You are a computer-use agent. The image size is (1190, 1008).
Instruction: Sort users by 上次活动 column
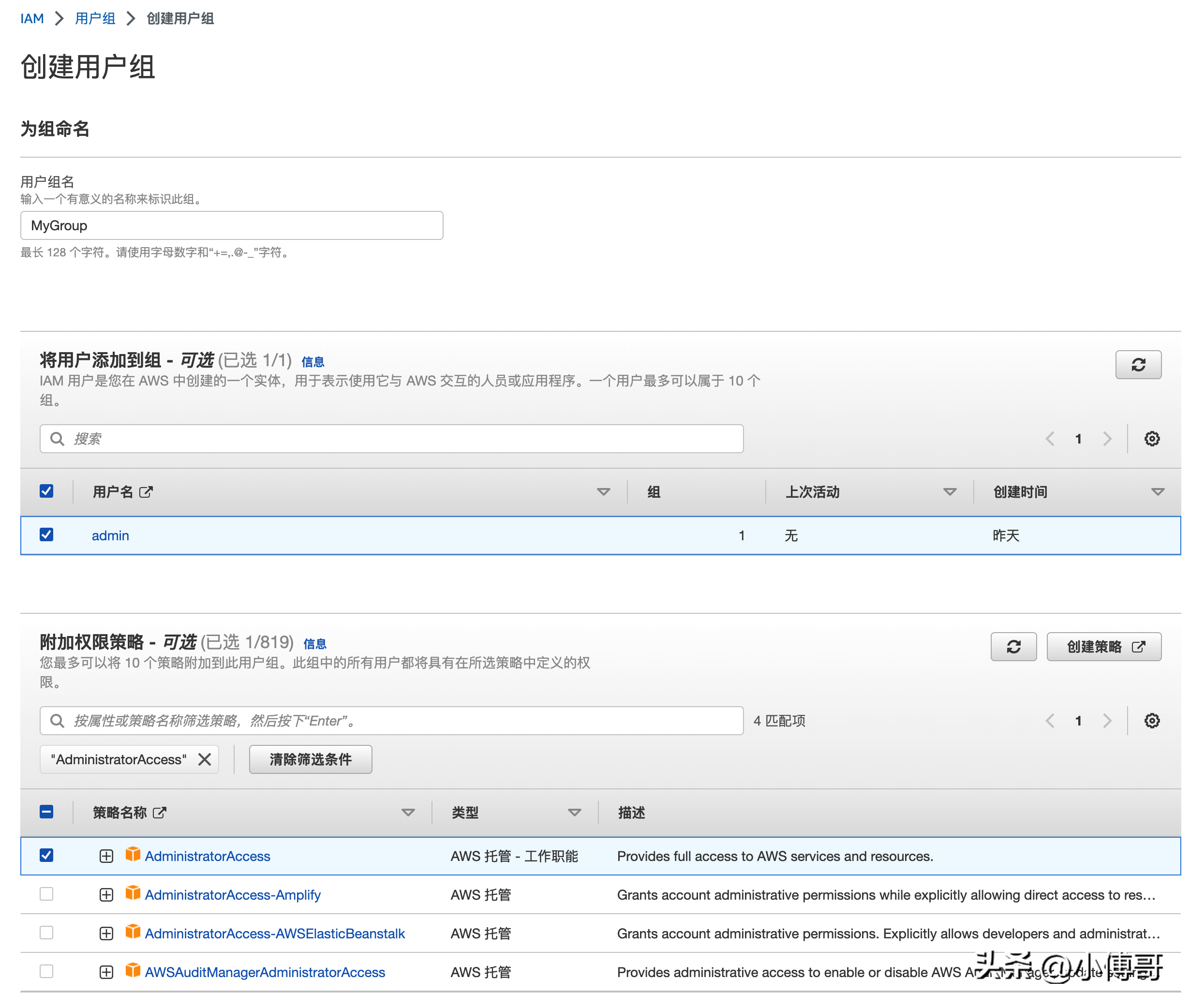click(x=949, y=492)
